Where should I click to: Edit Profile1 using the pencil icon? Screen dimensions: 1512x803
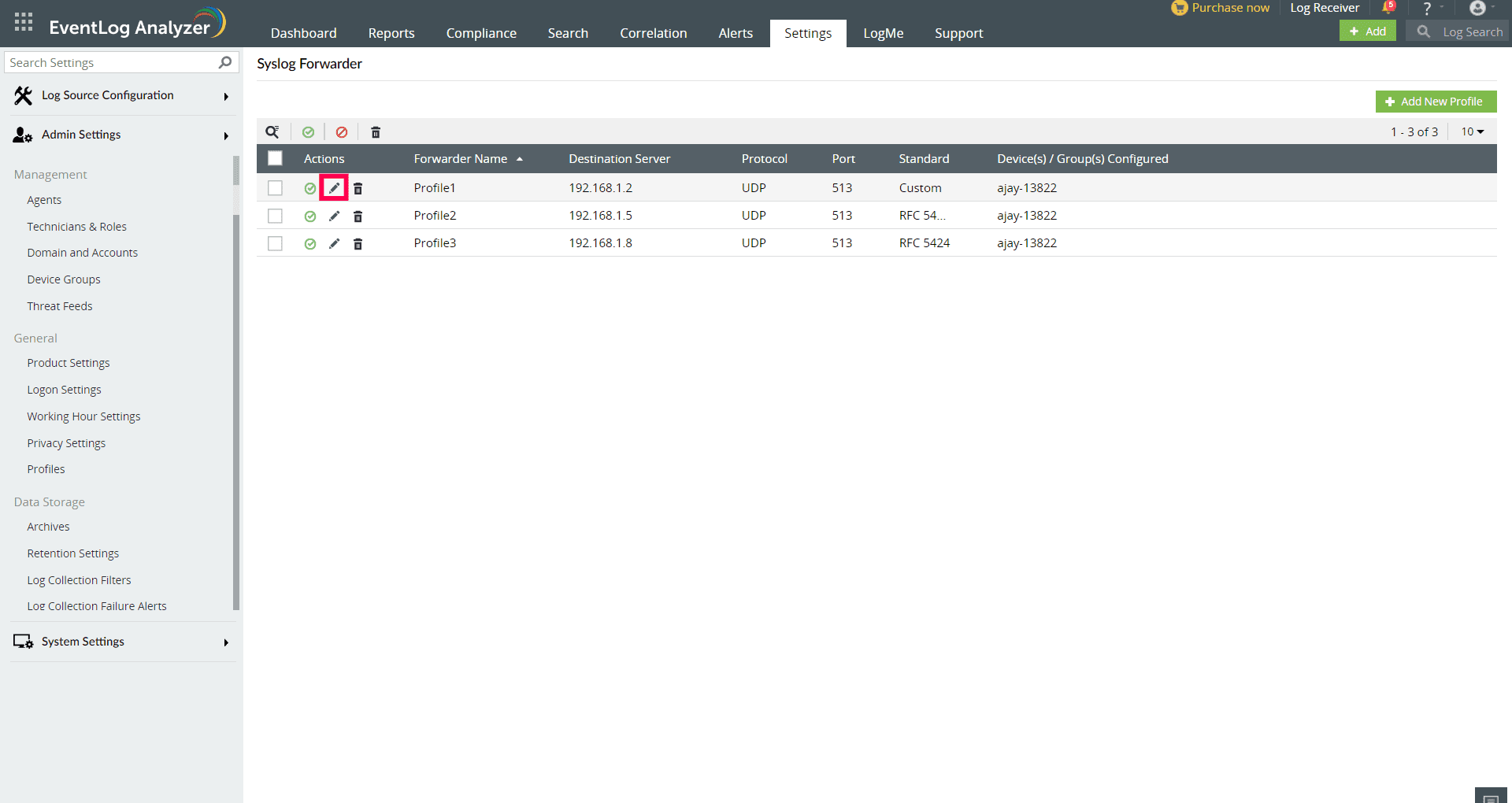[x=335, y=187]
